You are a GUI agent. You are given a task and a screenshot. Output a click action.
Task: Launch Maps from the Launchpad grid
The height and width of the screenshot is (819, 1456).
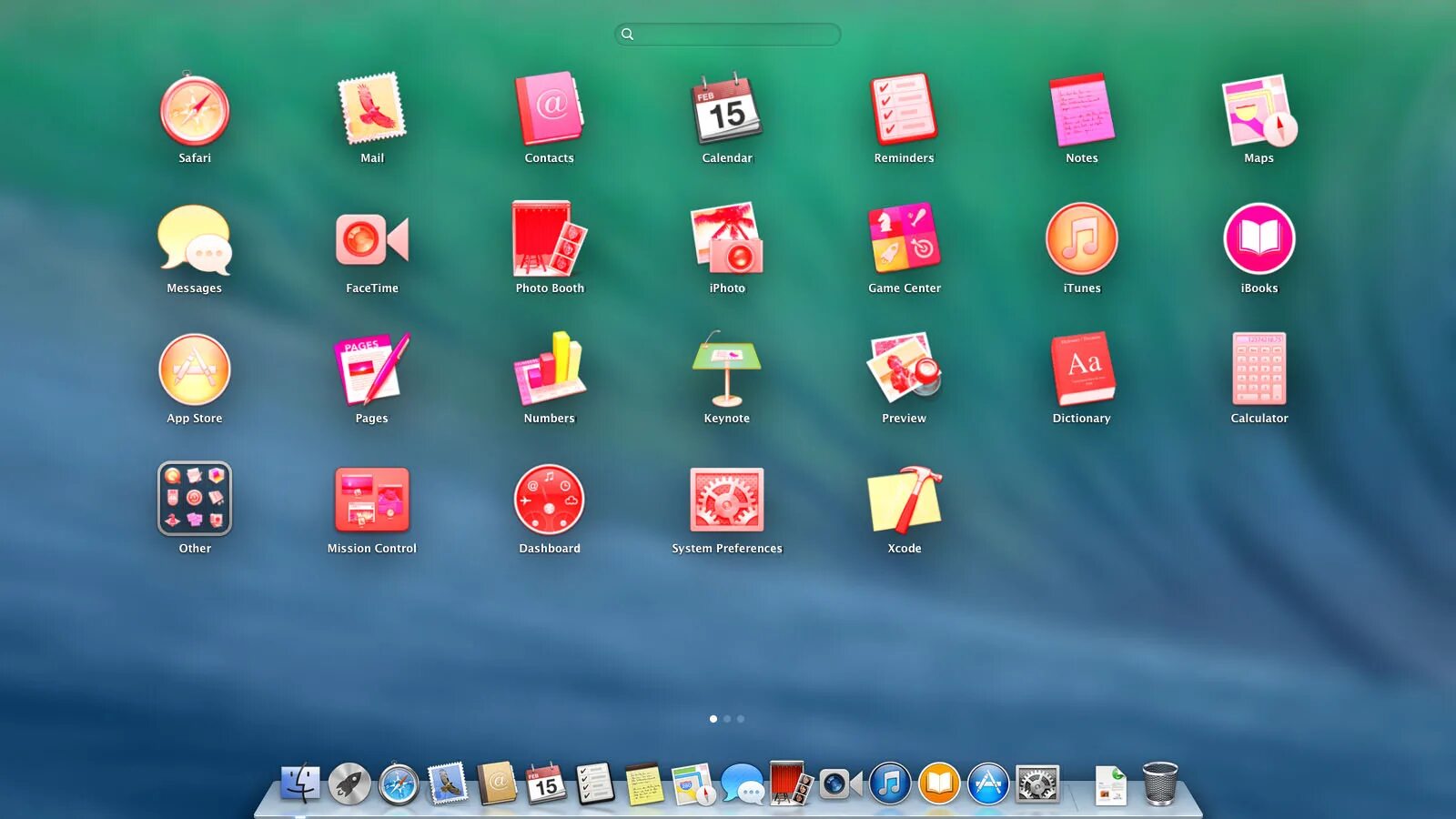pos(1259,110)
